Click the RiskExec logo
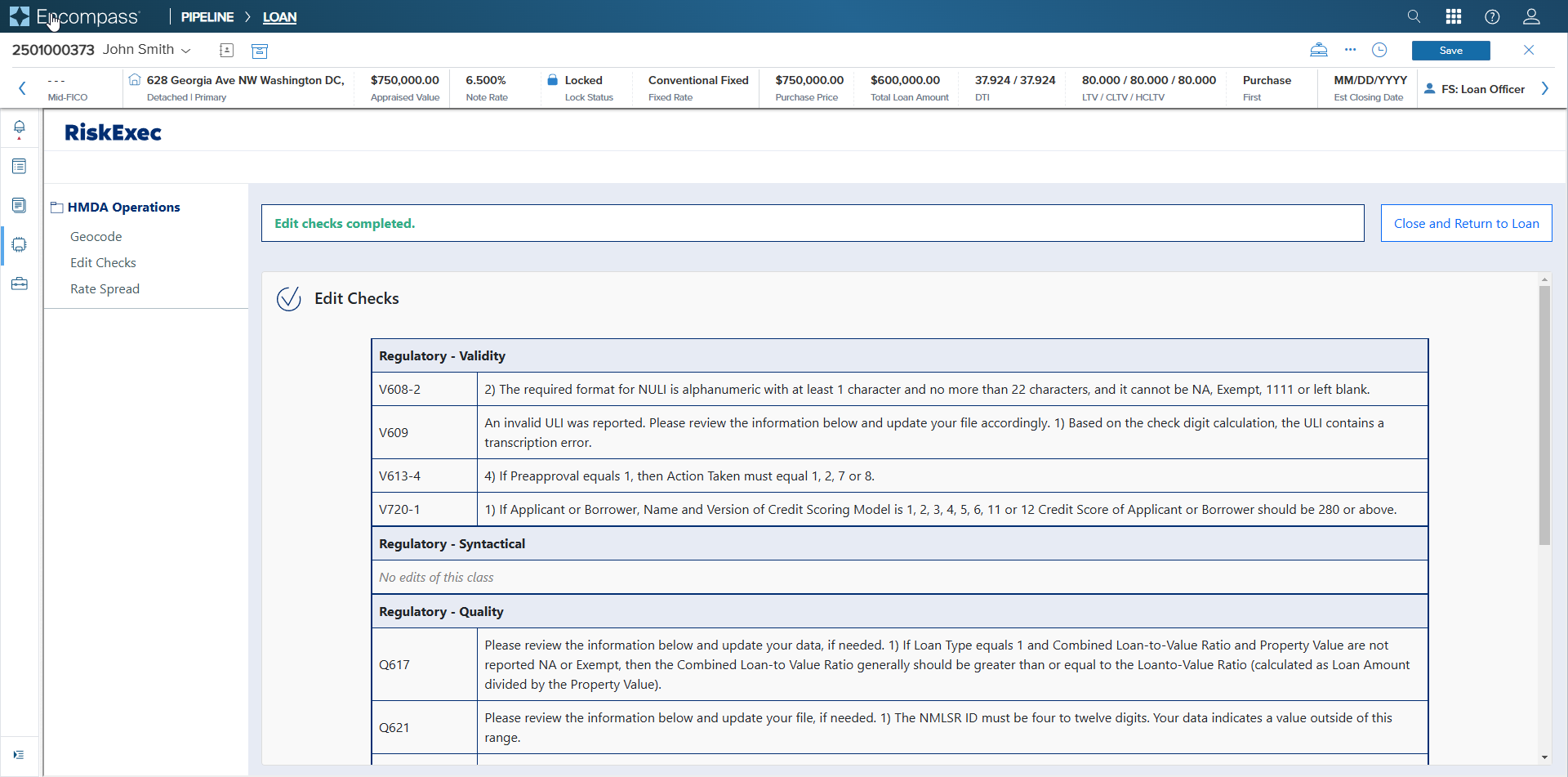This screenshot has width=1568, height=777. 113,132
